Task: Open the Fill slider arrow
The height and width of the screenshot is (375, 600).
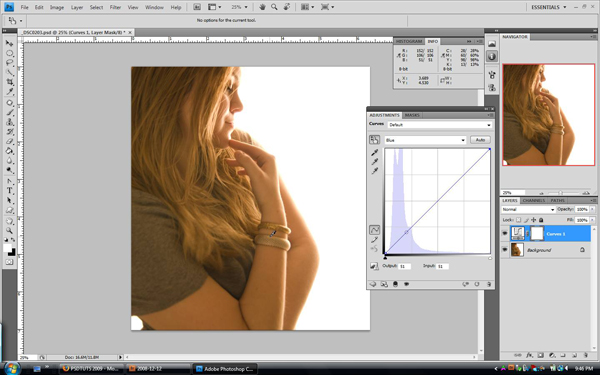Action: point(592,220)
